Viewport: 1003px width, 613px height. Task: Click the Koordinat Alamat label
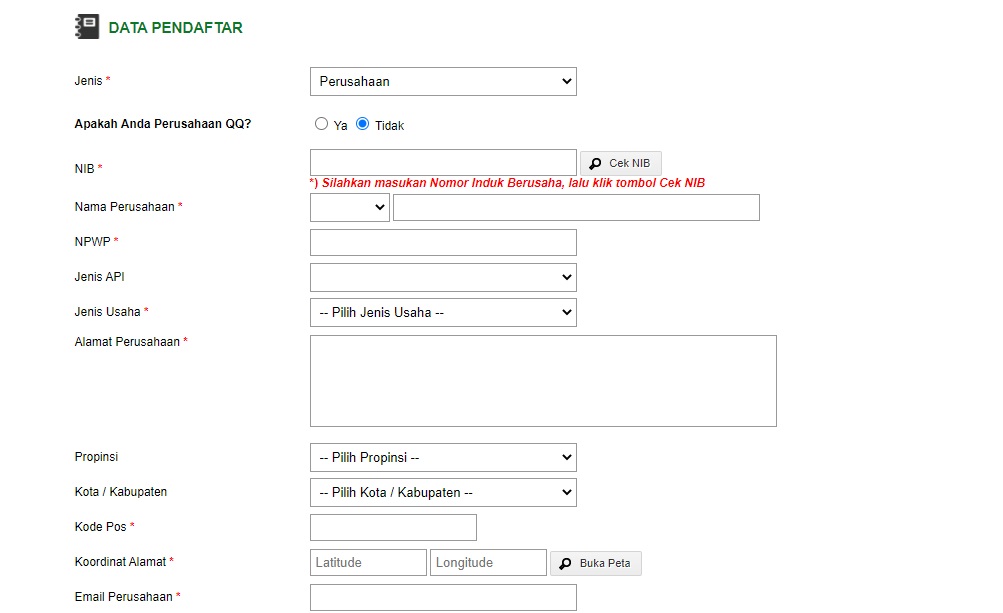click(124, 562)
